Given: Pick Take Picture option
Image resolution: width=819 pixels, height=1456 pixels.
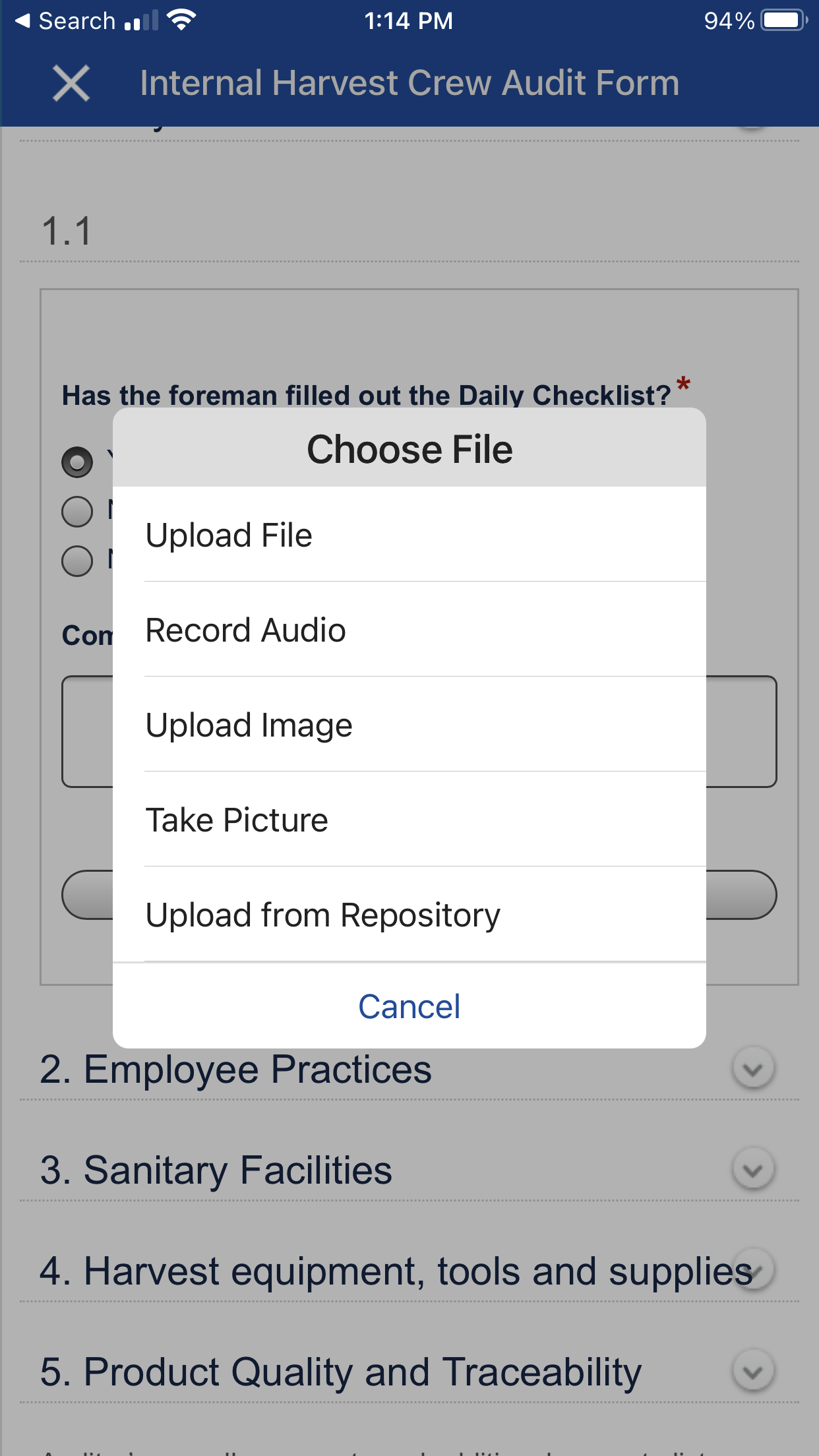Looking at the screenshot, I should click(x=409, y=820).
